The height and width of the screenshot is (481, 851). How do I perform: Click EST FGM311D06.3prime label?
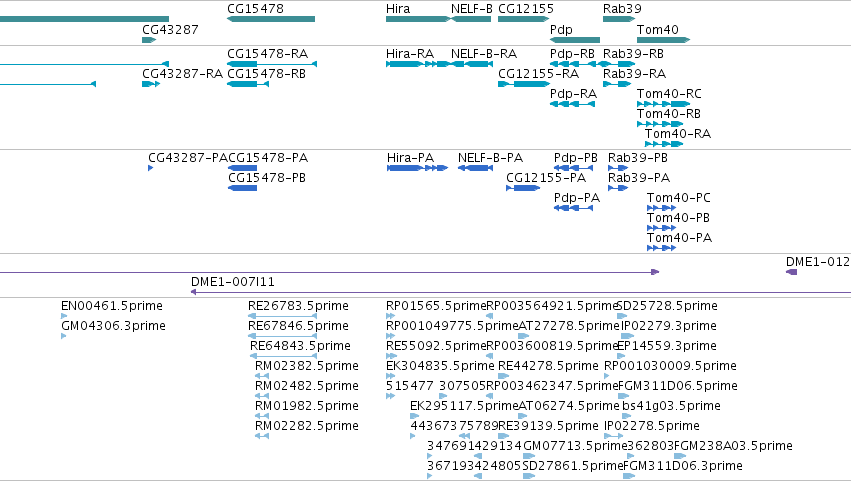[683, 466]
